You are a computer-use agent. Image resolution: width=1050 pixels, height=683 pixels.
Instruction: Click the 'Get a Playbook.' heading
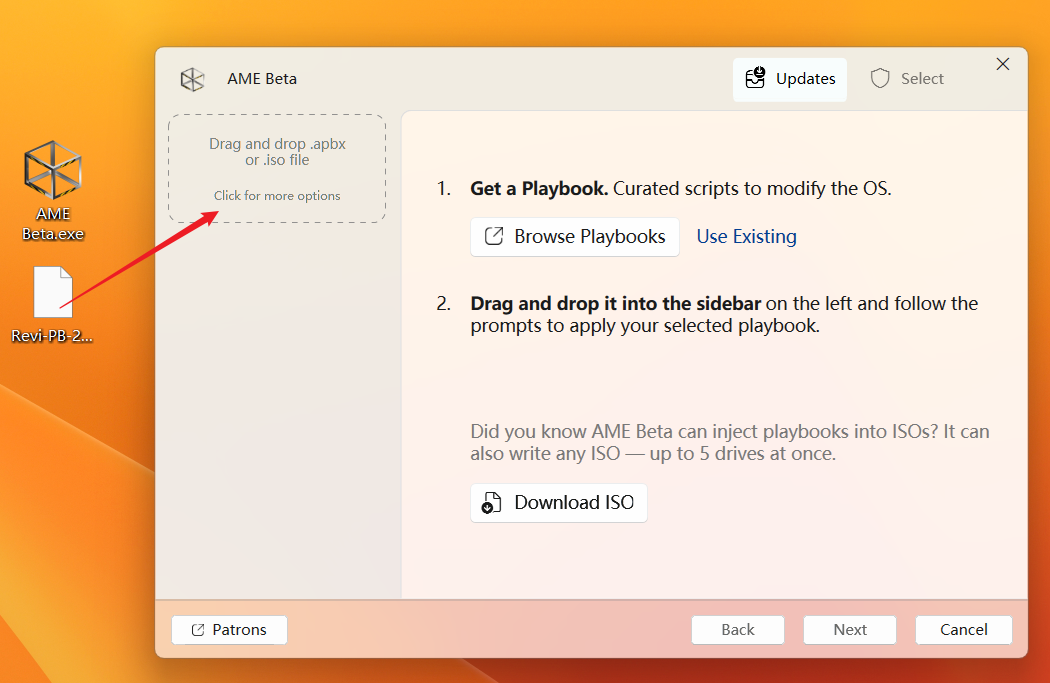[539, 189]
